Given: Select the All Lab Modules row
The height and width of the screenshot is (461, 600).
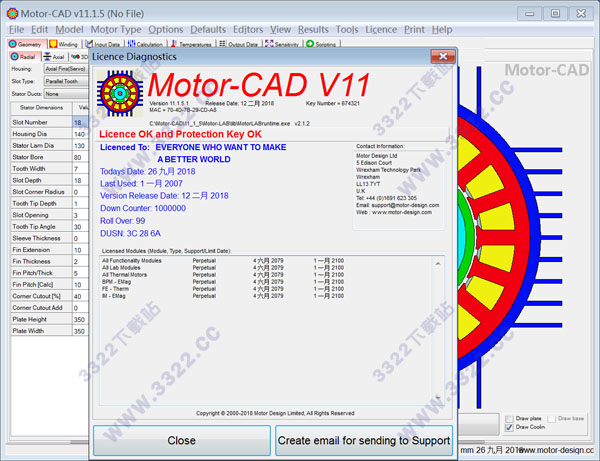Looking at the screenshot, I should 223,268.
